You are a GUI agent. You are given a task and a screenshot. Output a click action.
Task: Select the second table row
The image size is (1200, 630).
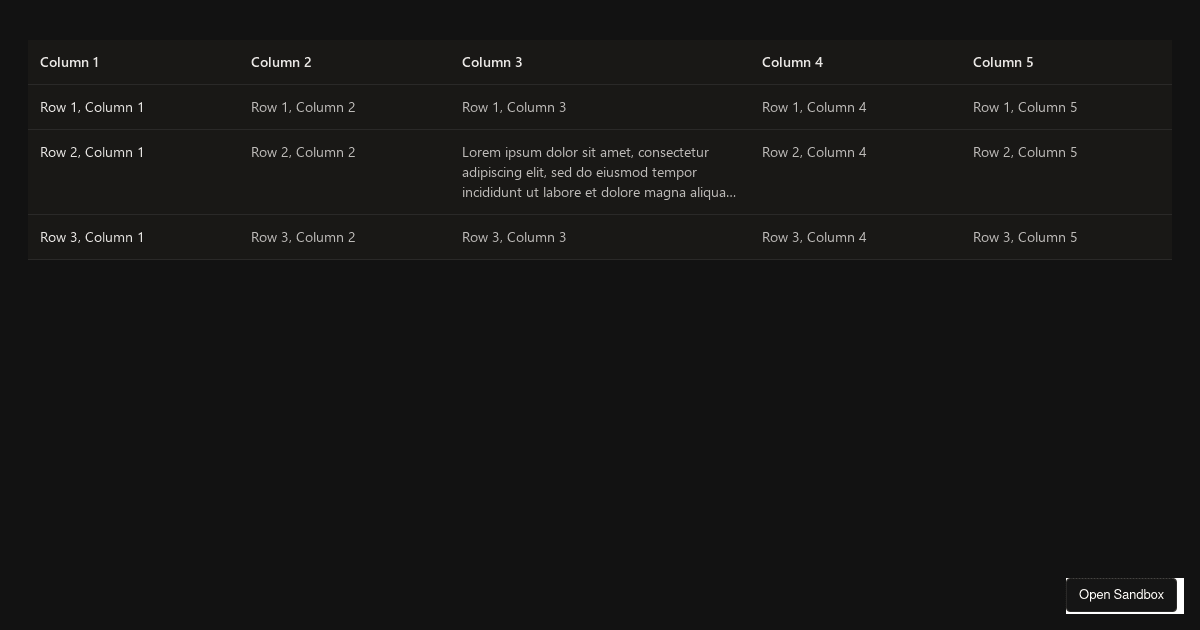(600, 172)
